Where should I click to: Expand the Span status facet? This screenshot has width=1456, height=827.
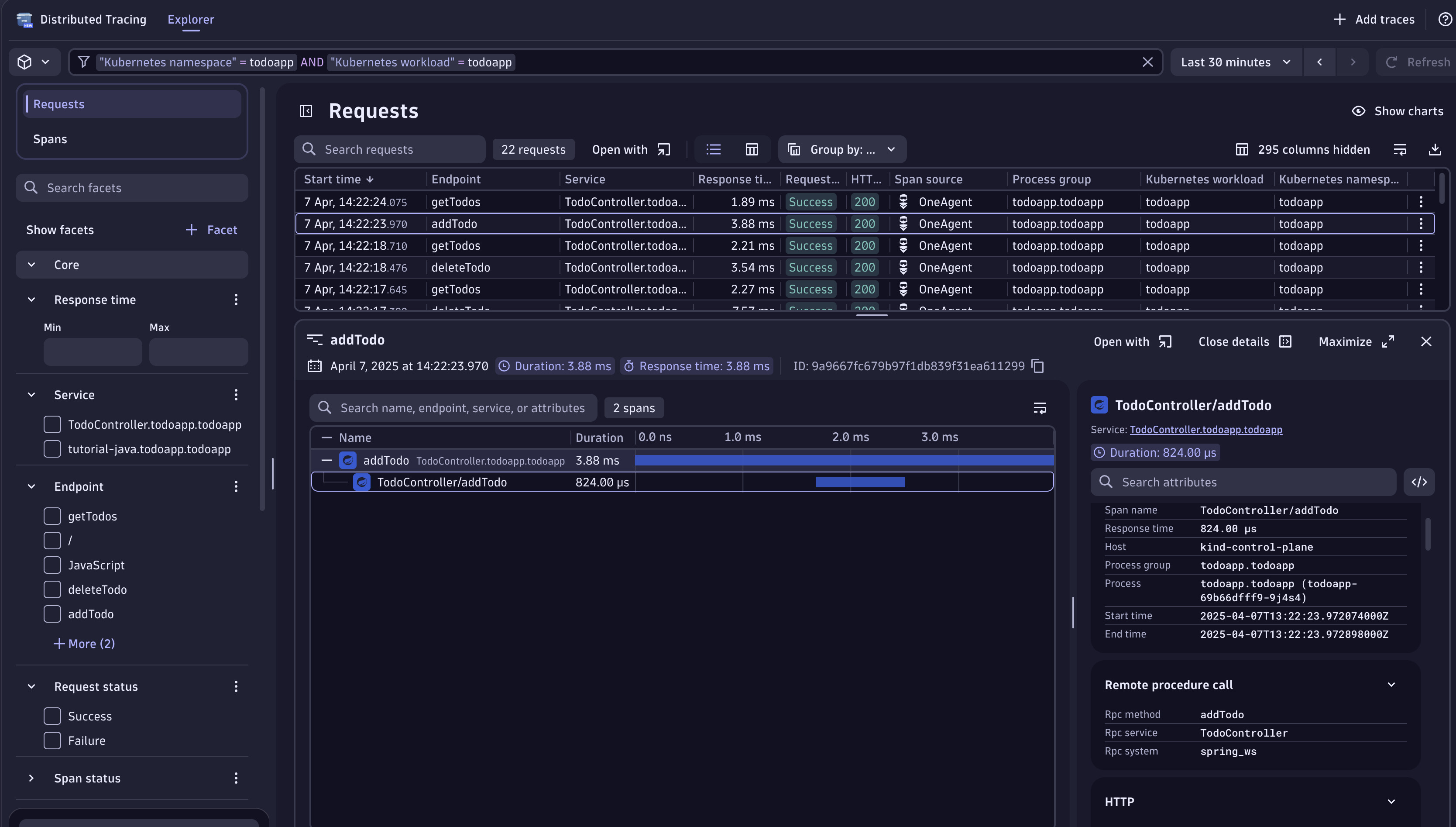pyautogui.click(x=32, y=778)
